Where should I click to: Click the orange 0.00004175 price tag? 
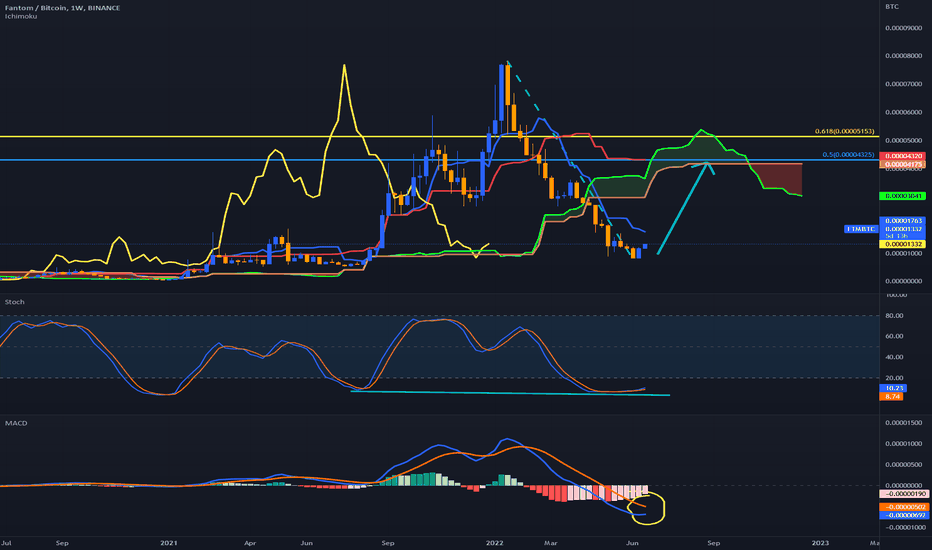coord(902,164)
